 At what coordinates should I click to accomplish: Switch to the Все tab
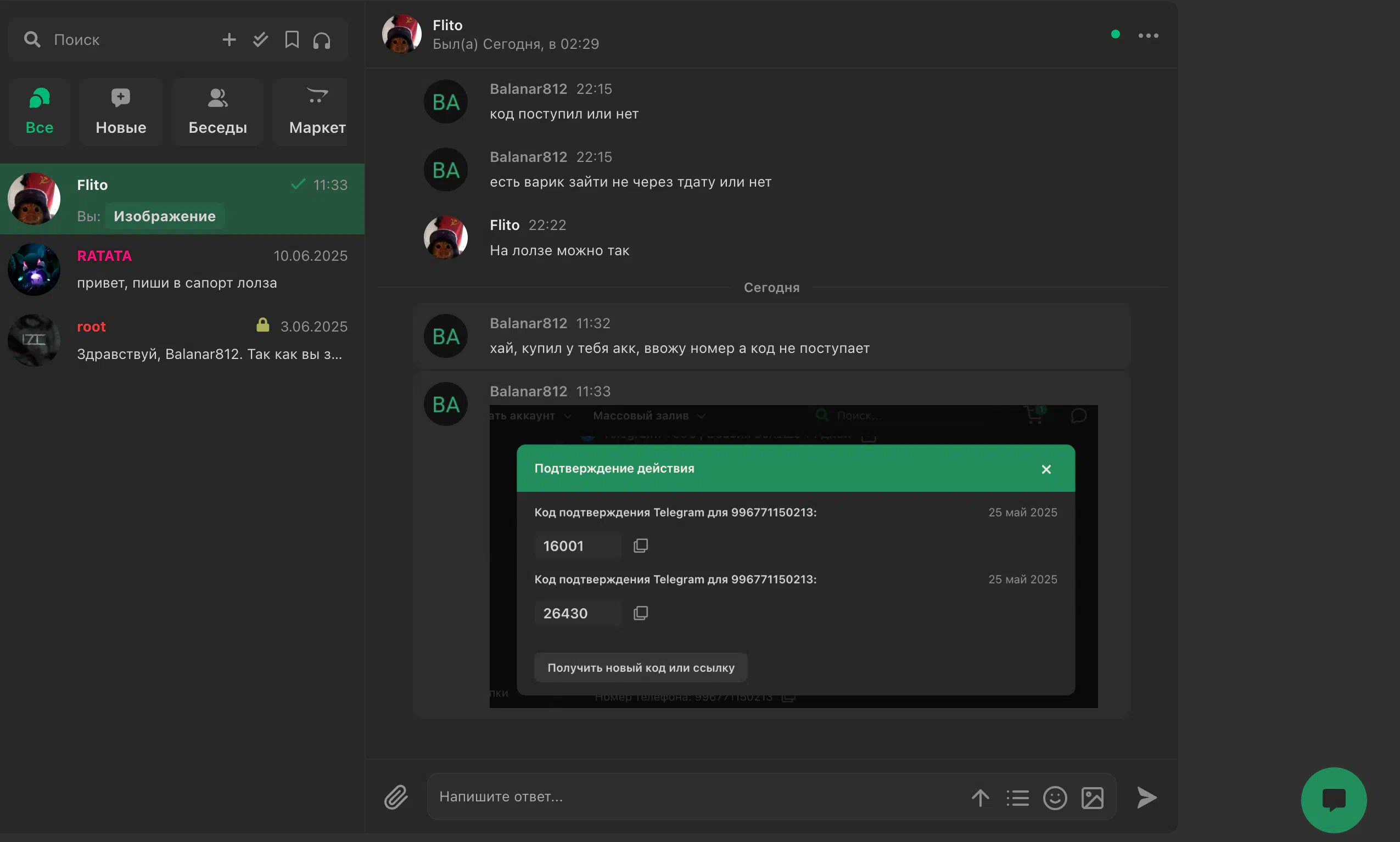pos(39,112)
